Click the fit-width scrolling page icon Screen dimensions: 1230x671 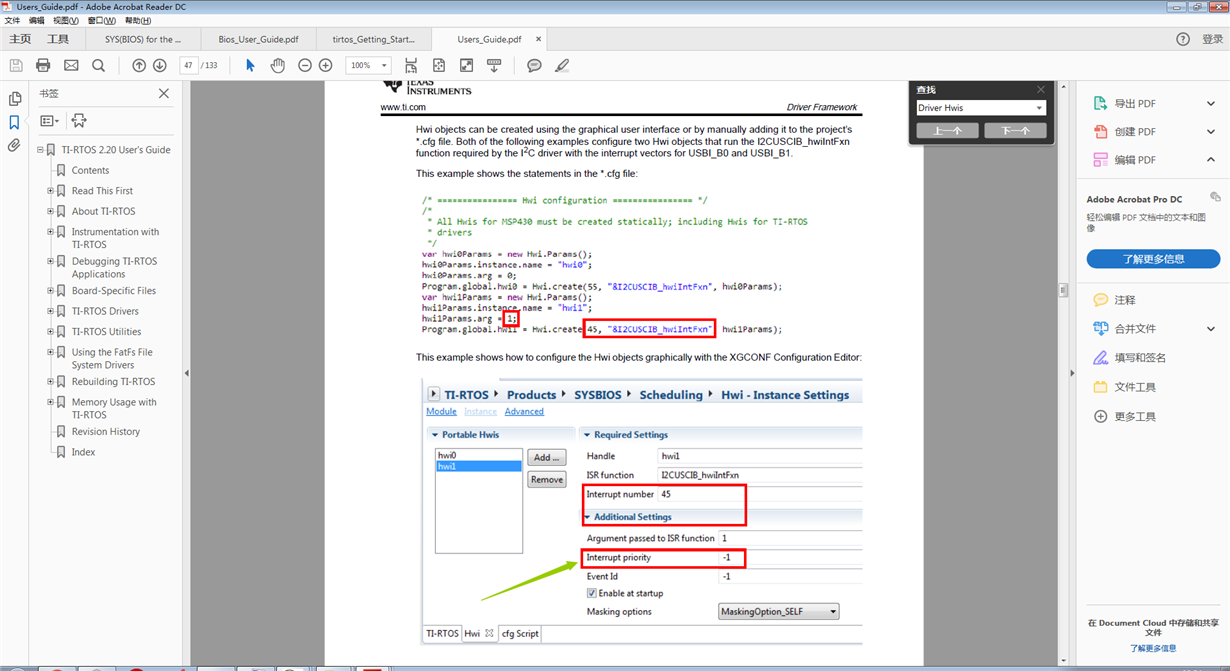[x=411, y=65]
